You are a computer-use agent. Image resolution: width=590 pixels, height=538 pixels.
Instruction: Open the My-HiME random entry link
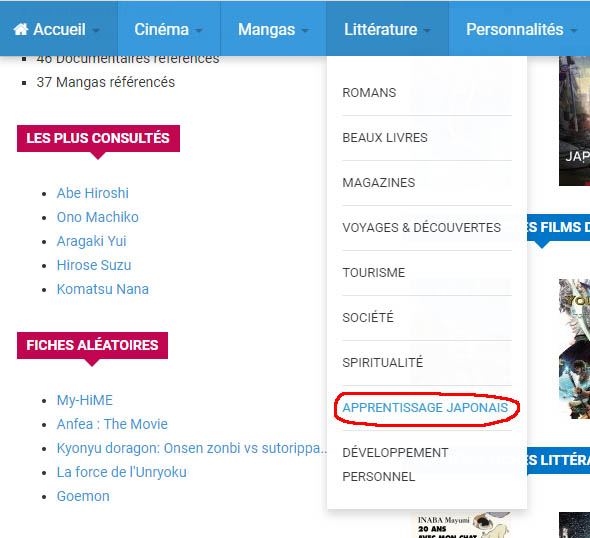tap(85, 400)
